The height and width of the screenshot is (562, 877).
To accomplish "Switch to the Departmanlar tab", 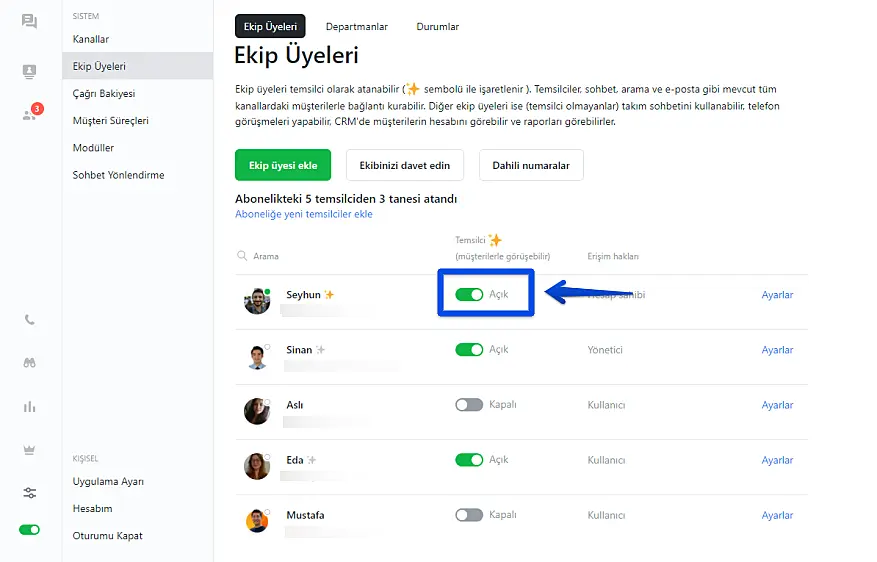I will pos(357,27).
